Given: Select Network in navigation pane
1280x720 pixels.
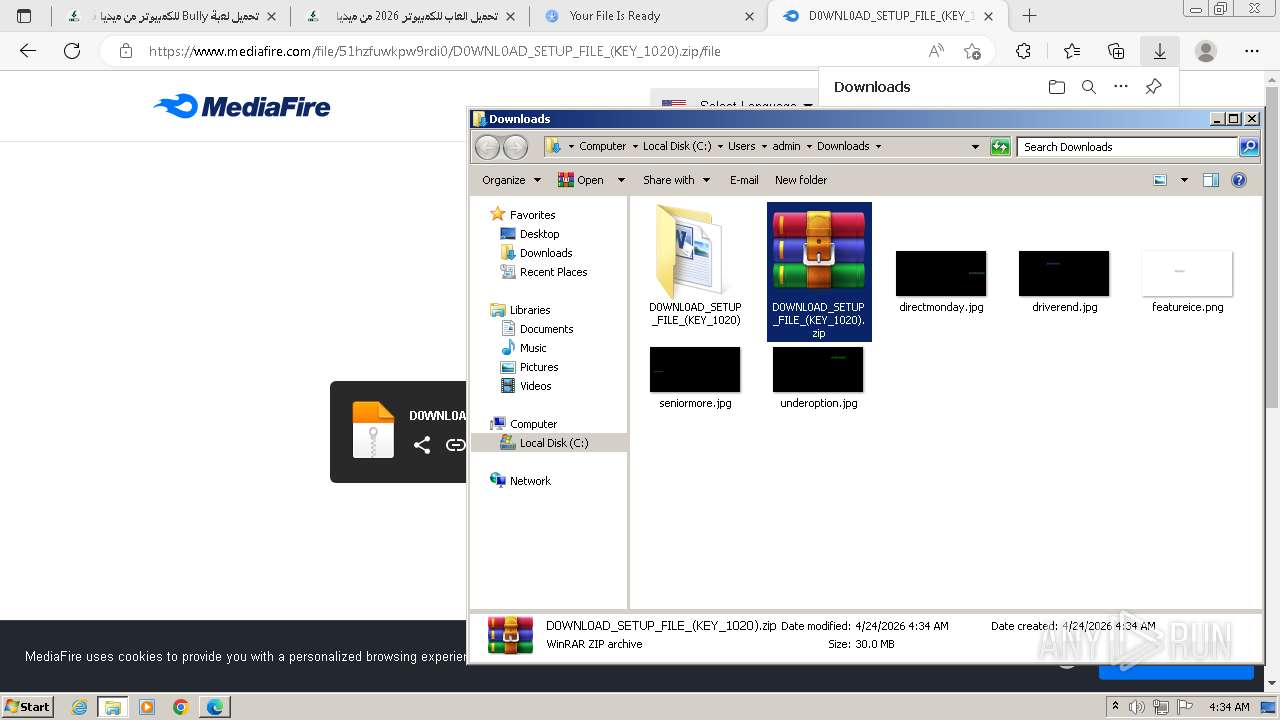Looking at the screenshot, I should [530, 481].
